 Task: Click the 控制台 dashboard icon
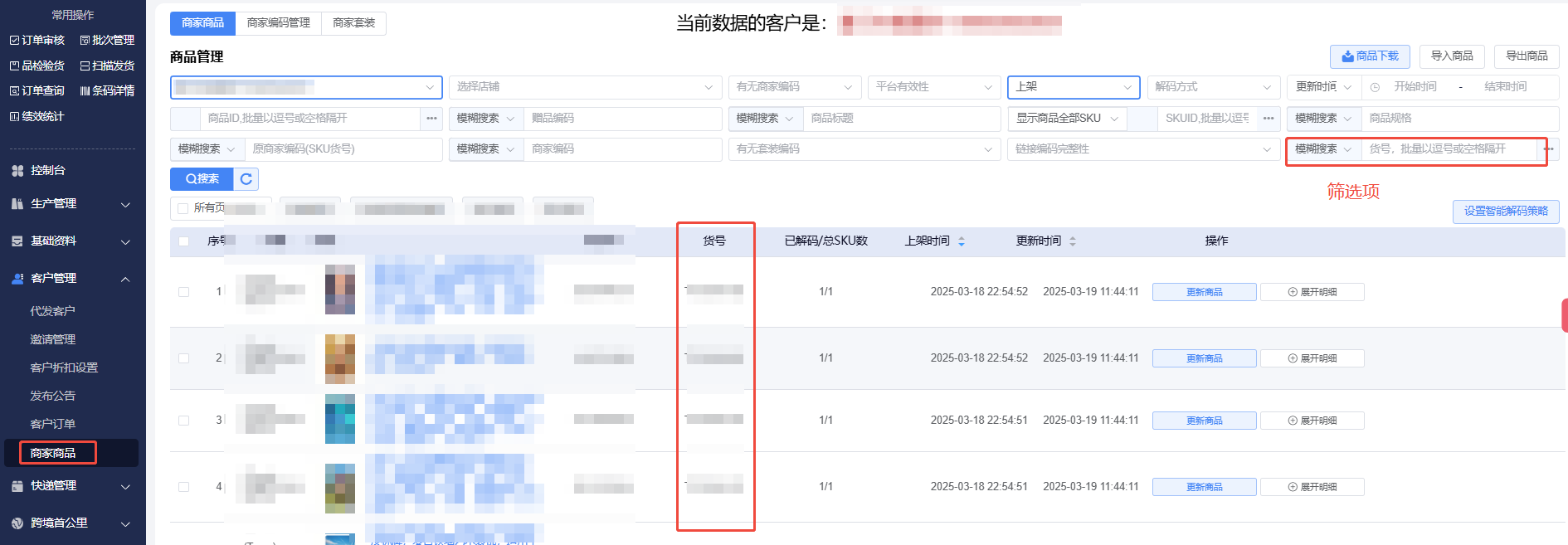point(17,170)
